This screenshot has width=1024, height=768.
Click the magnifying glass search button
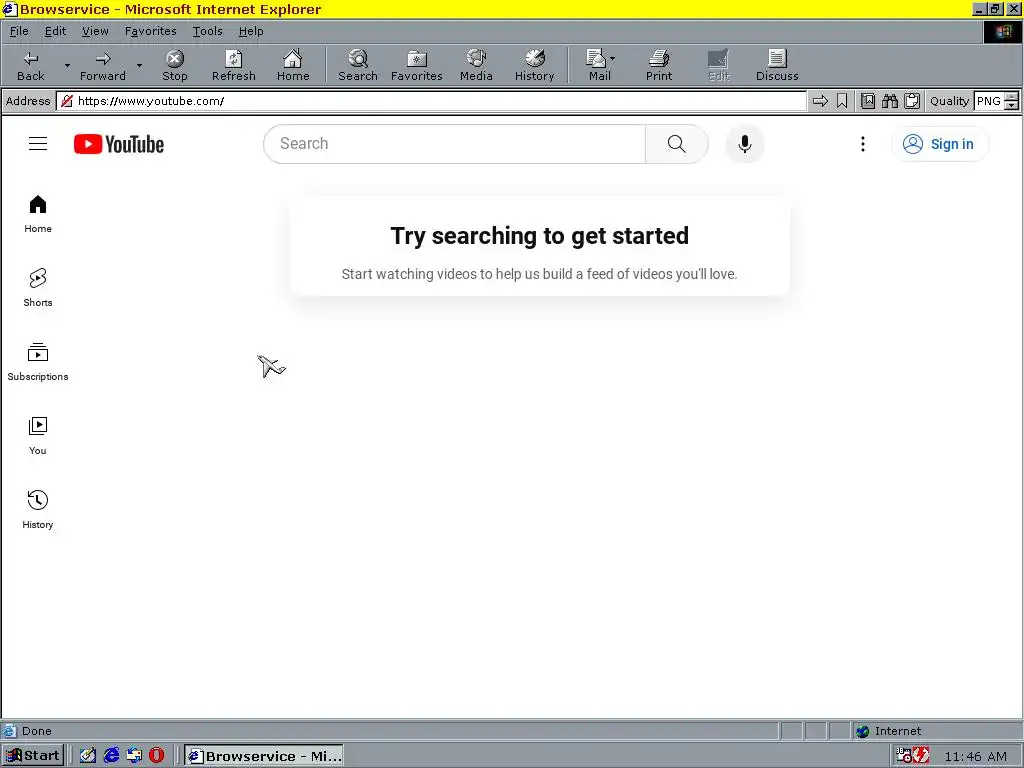click(677, 144)
